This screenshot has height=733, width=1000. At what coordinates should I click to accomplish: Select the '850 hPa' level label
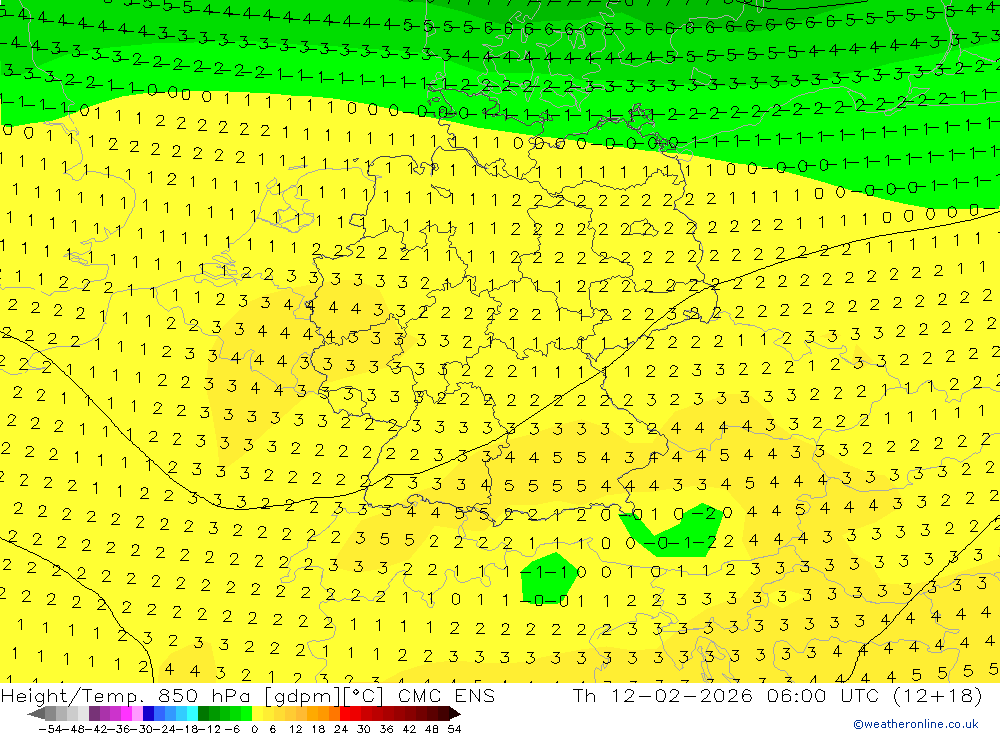tap(203, 696)
